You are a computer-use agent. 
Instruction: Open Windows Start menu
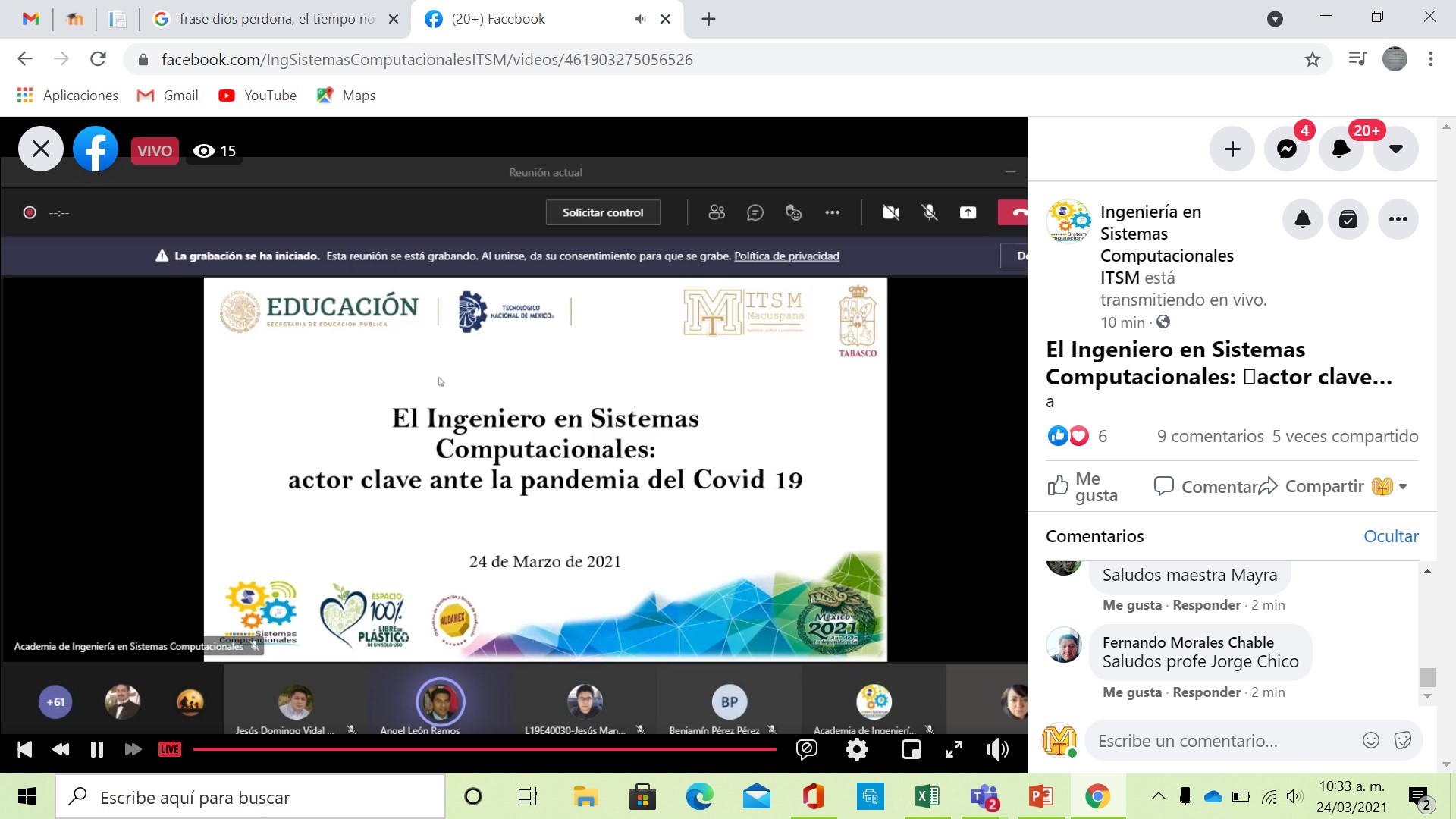click(x=27, y=796)
